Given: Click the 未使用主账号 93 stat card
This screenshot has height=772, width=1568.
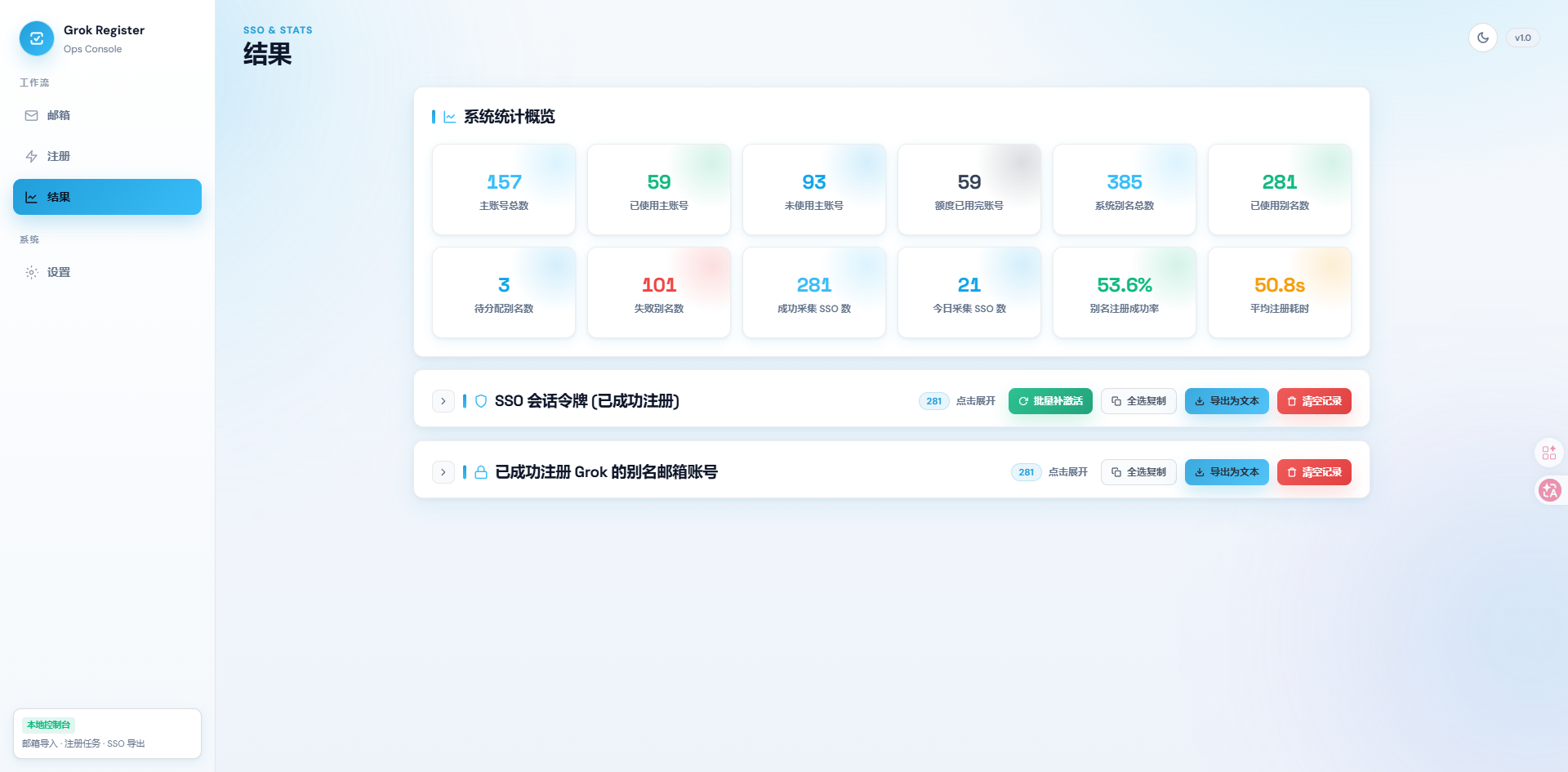Looking at the screenshot, I should [814, 190].
